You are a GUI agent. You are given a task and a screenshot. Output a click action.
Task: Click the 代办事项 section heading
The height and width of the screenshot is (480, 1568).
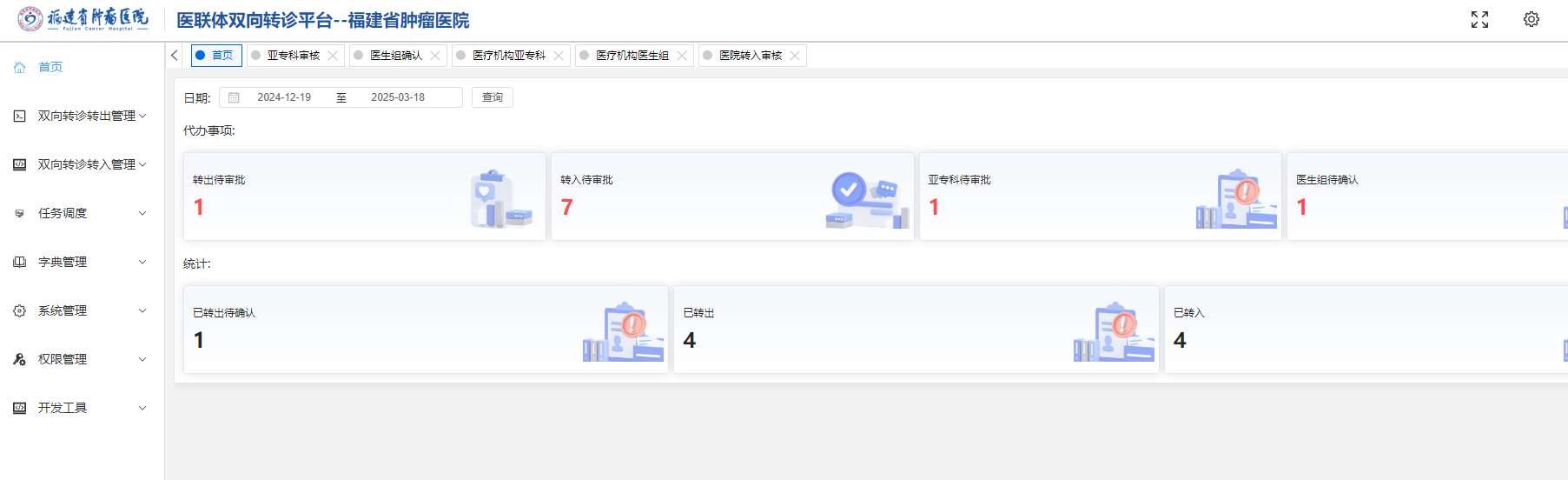tap(209, 130)
